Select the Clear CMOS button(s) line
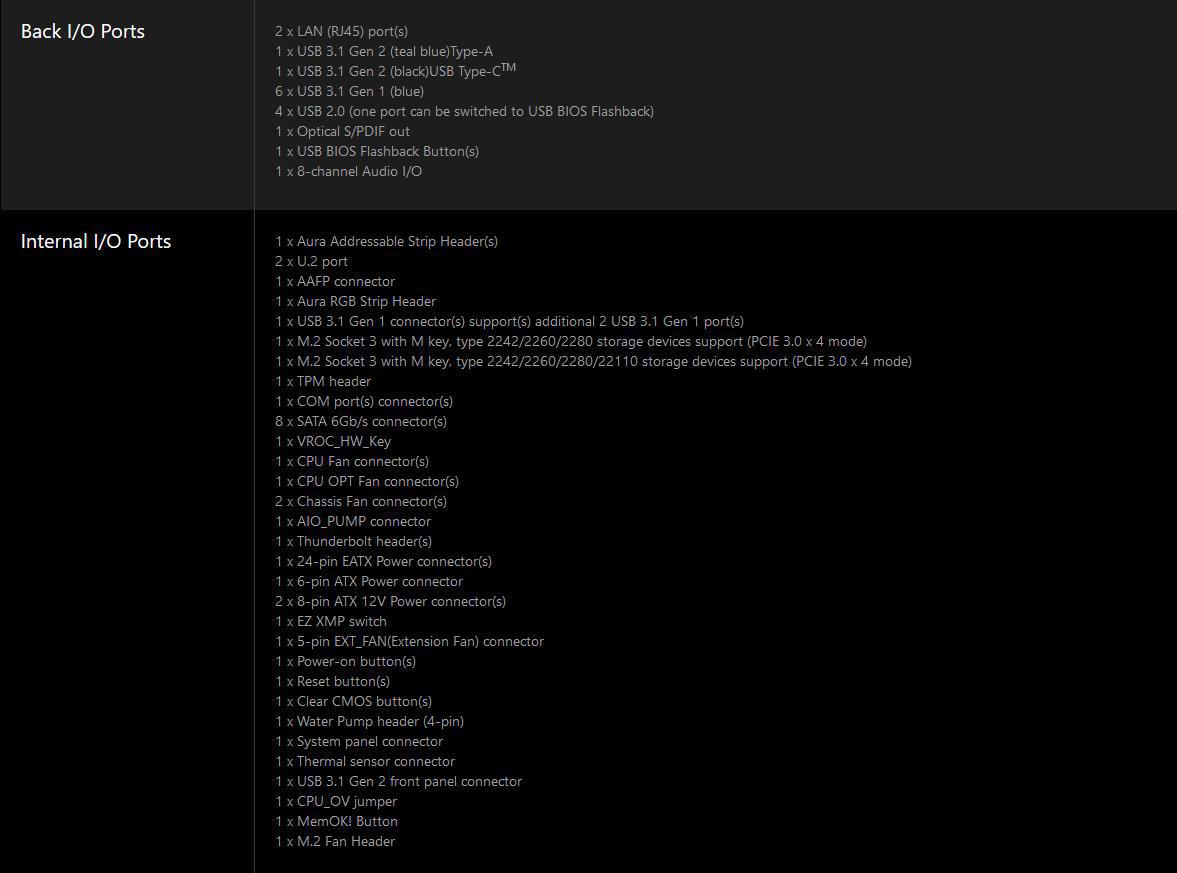Image resolution: width=1177 pixels, height=873 pixels. [x=354, y=702]
